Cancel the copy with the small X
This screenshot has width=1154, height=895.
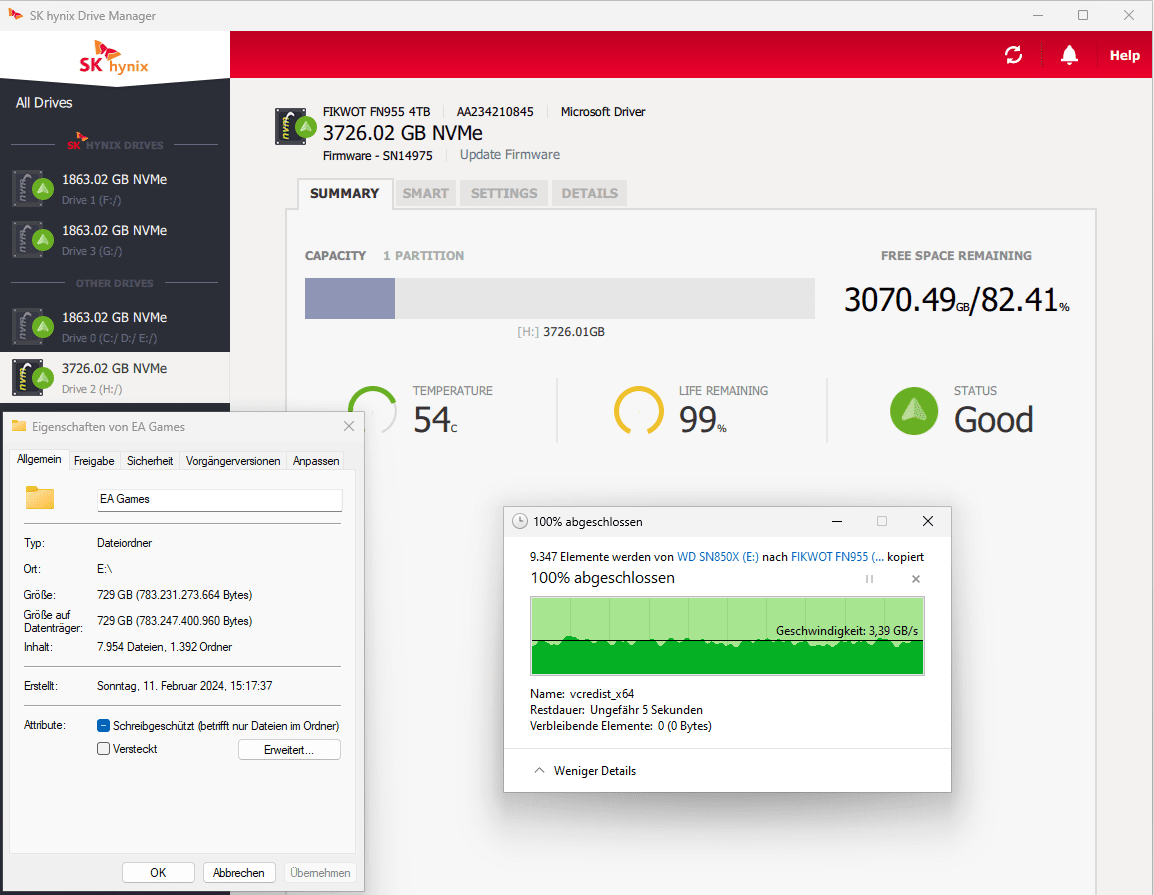[916, 579]
